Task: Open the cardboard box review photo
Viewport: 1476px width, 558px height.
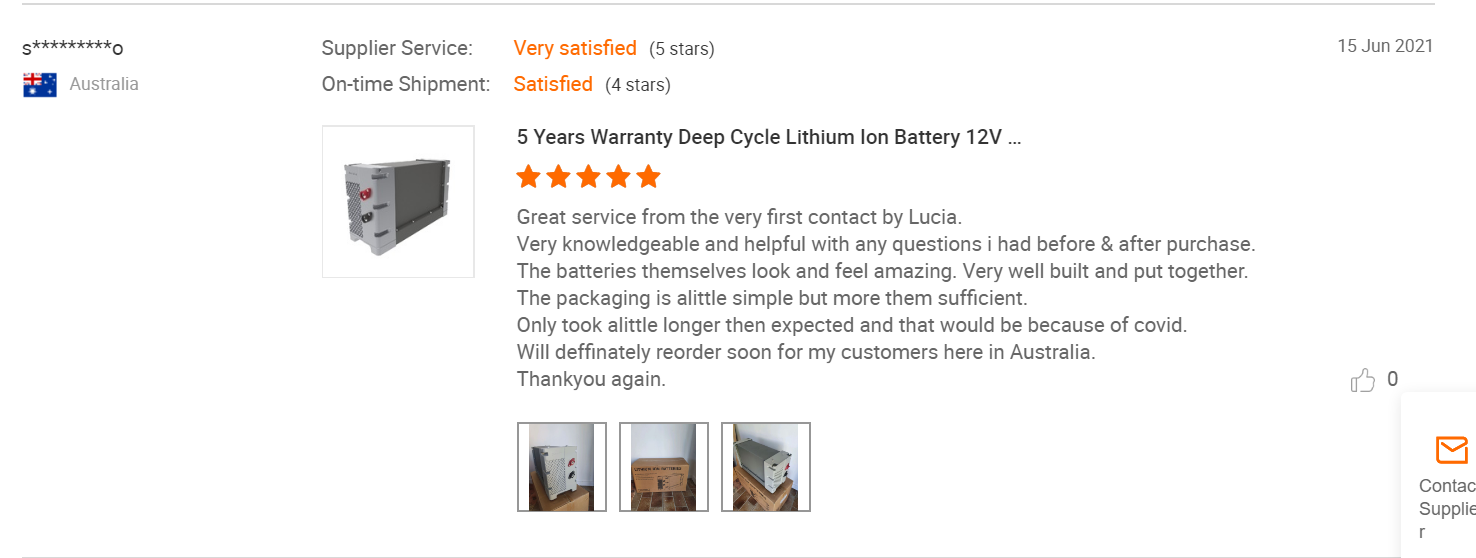Action: 664,467
